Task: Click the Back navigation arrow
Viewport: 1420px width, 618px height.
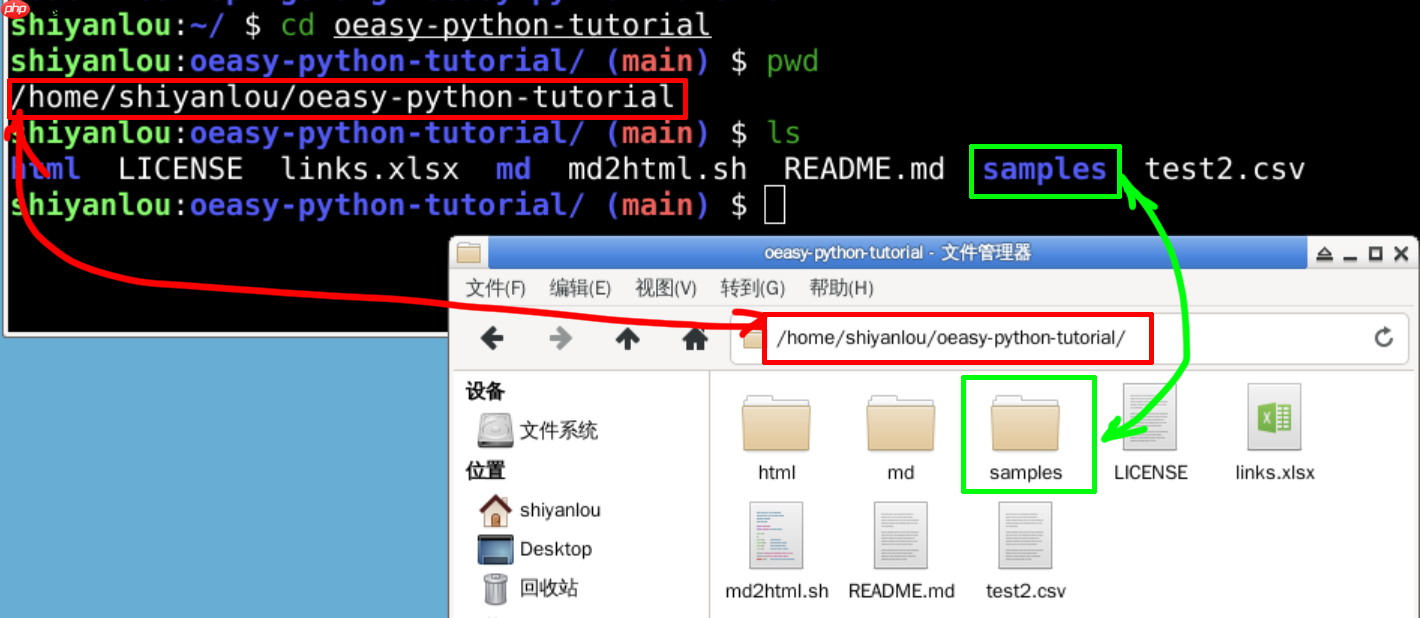Action: [x=492, y=338]
